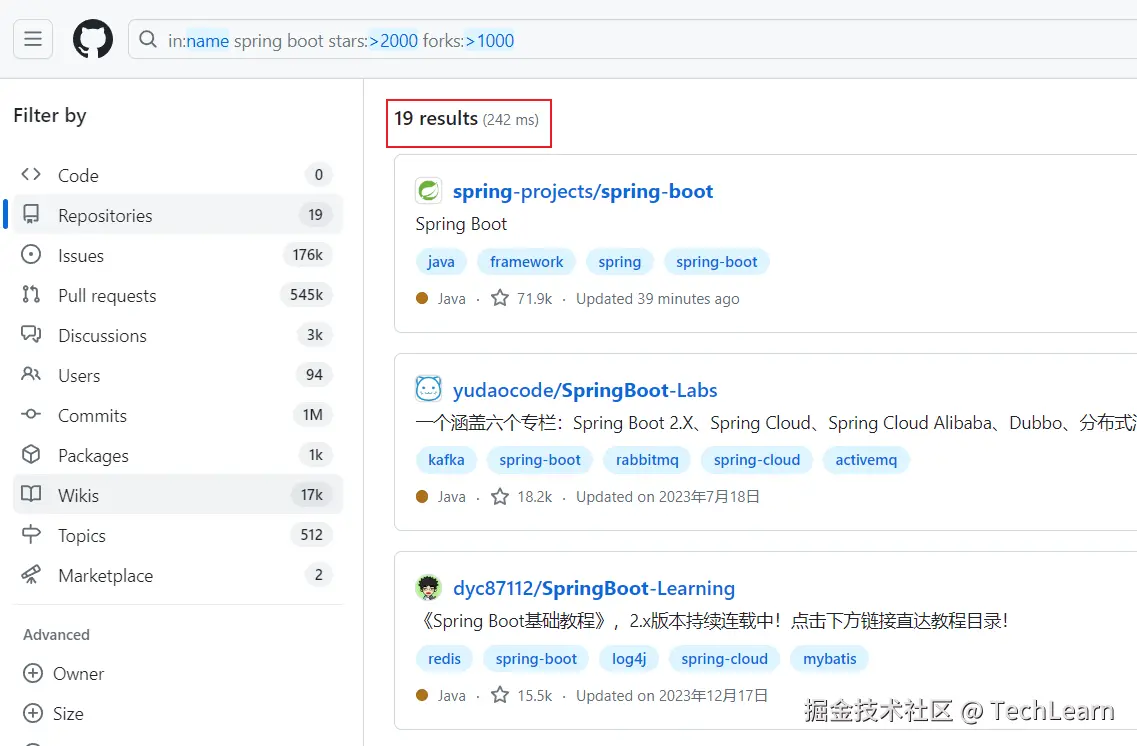
Task: Go to GitHub home via Octocat logo
Action: tap(93, 39)
